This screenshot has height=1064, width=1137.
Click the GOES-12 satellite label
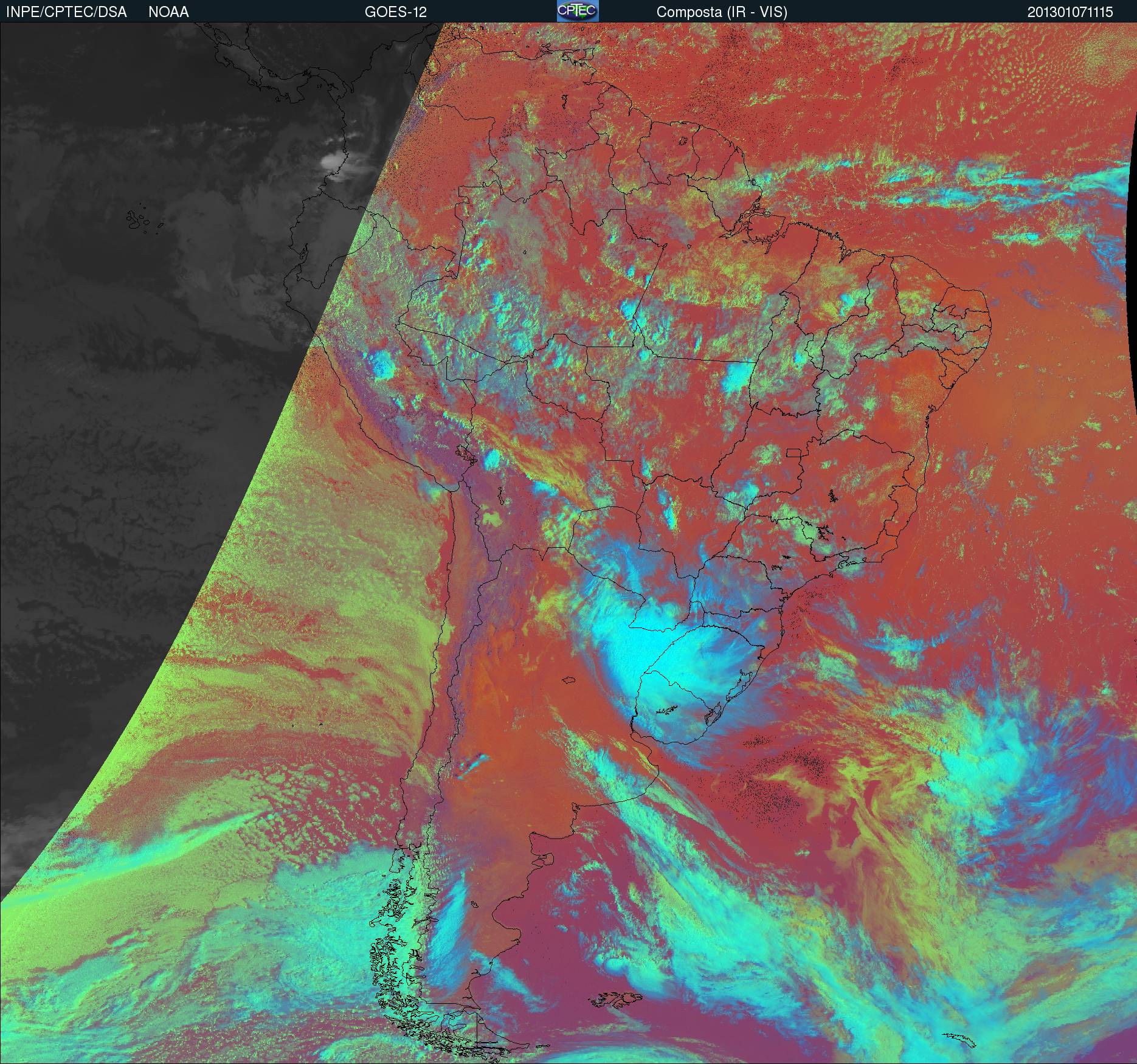click(396, 12)
